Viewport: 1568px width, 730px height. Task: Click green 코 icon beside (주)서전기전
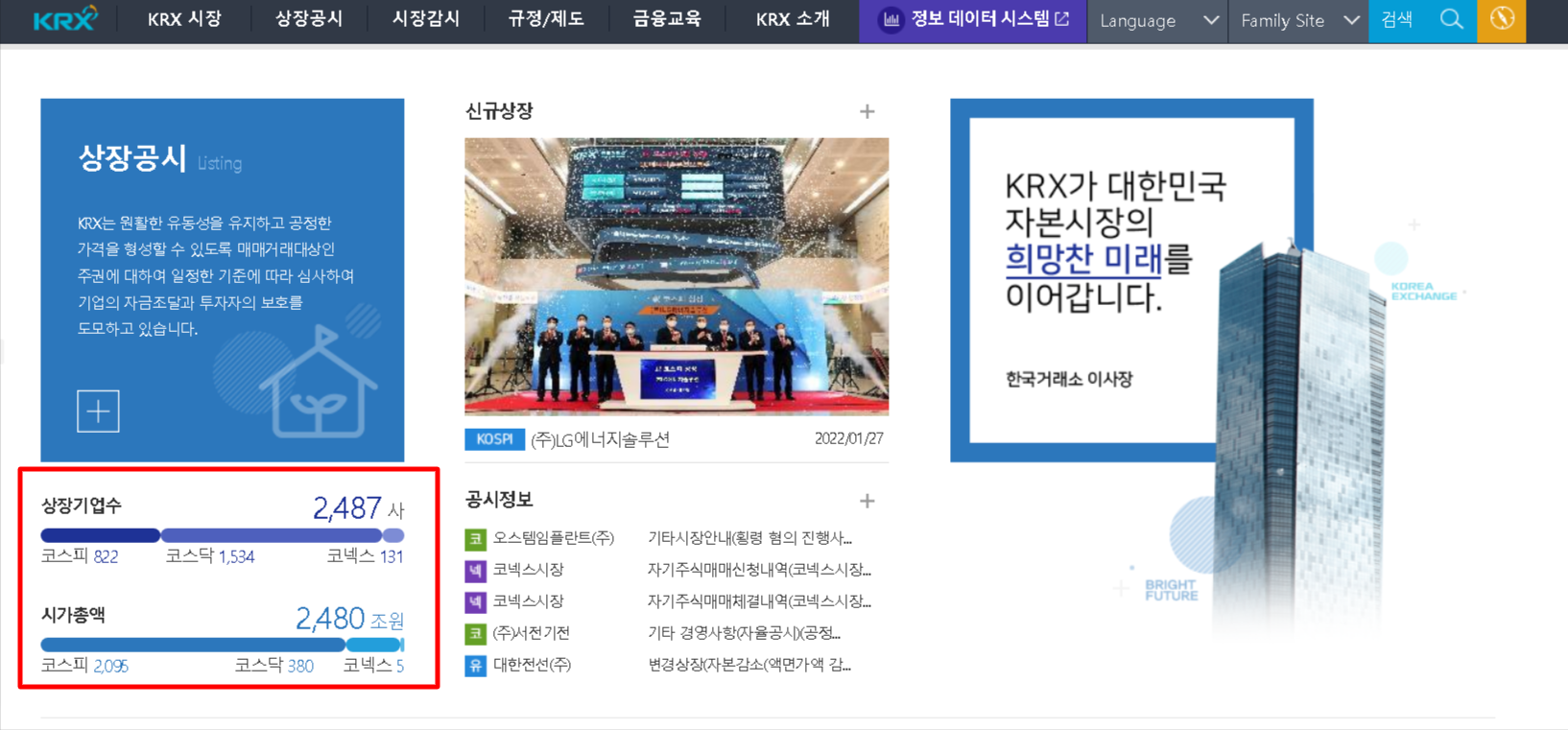coord(475,634)
